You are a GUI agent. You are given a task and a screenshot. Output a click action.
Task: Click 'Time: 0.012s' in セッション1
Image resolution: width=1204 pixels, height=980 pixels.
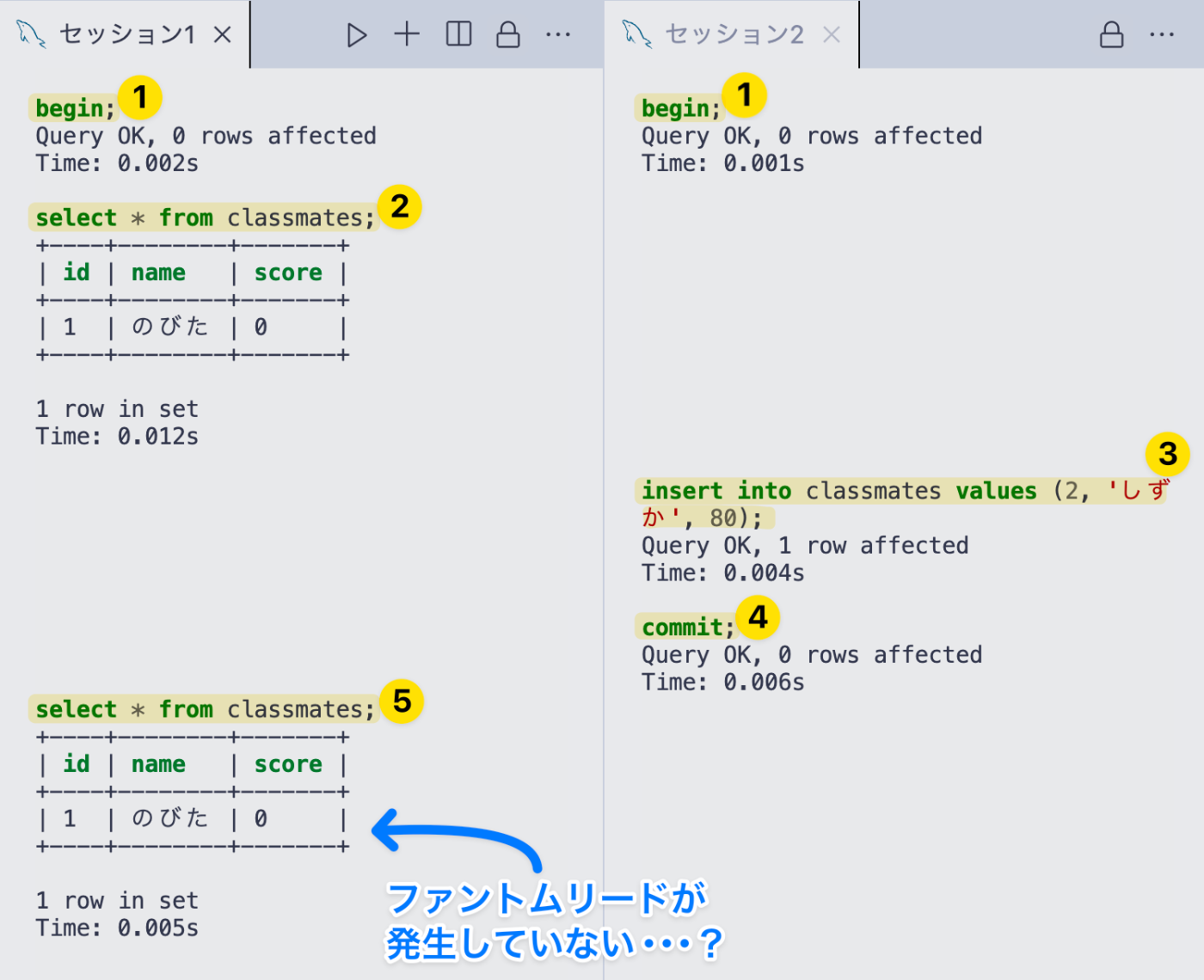click(117, 437)
